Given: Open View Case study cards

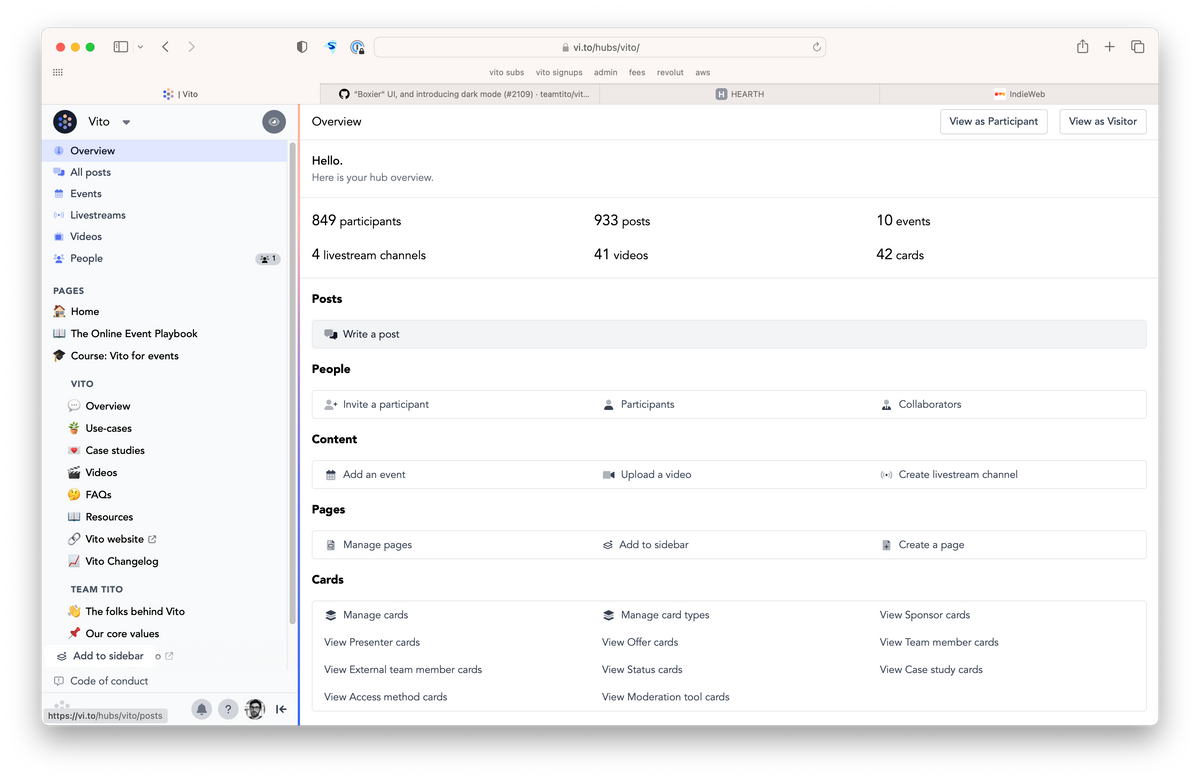Looking at the screenshot, I should point(931,670).
